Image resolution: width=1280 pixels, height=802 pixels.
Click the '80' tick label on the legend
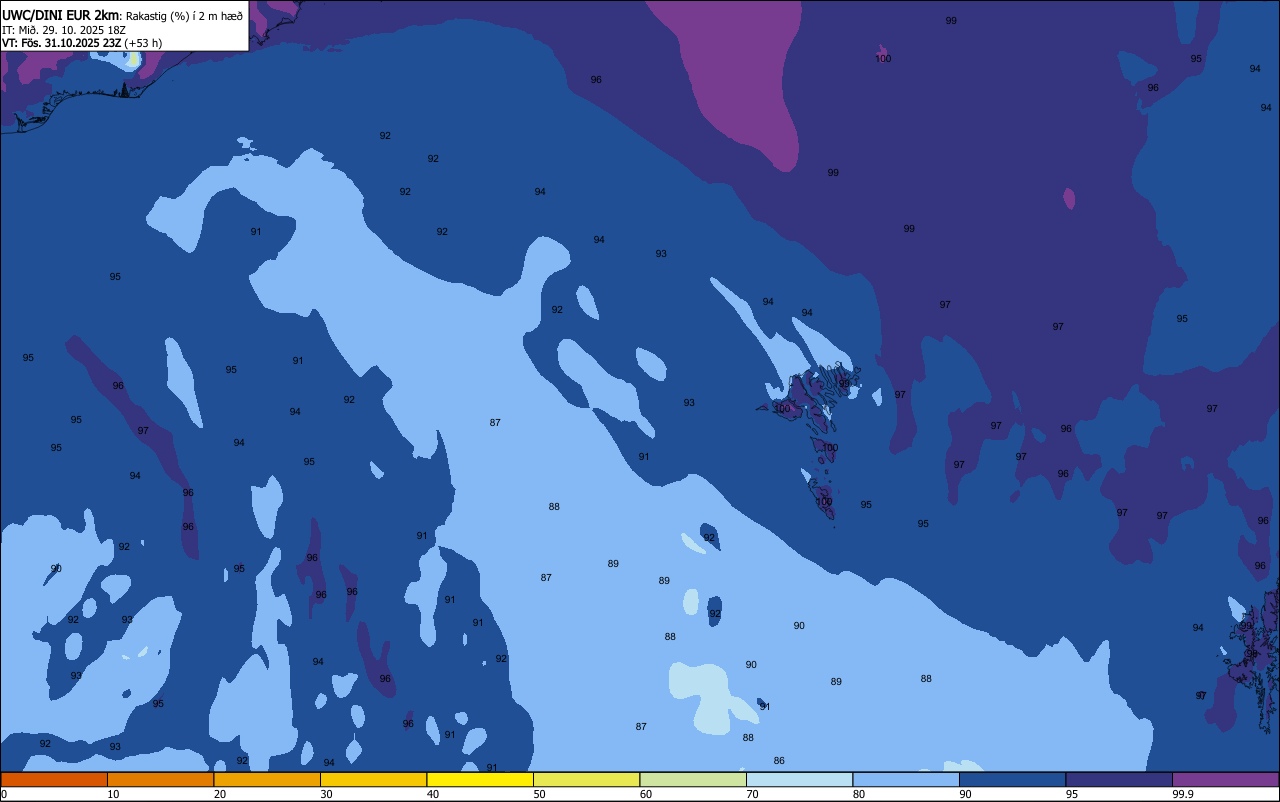859,794
